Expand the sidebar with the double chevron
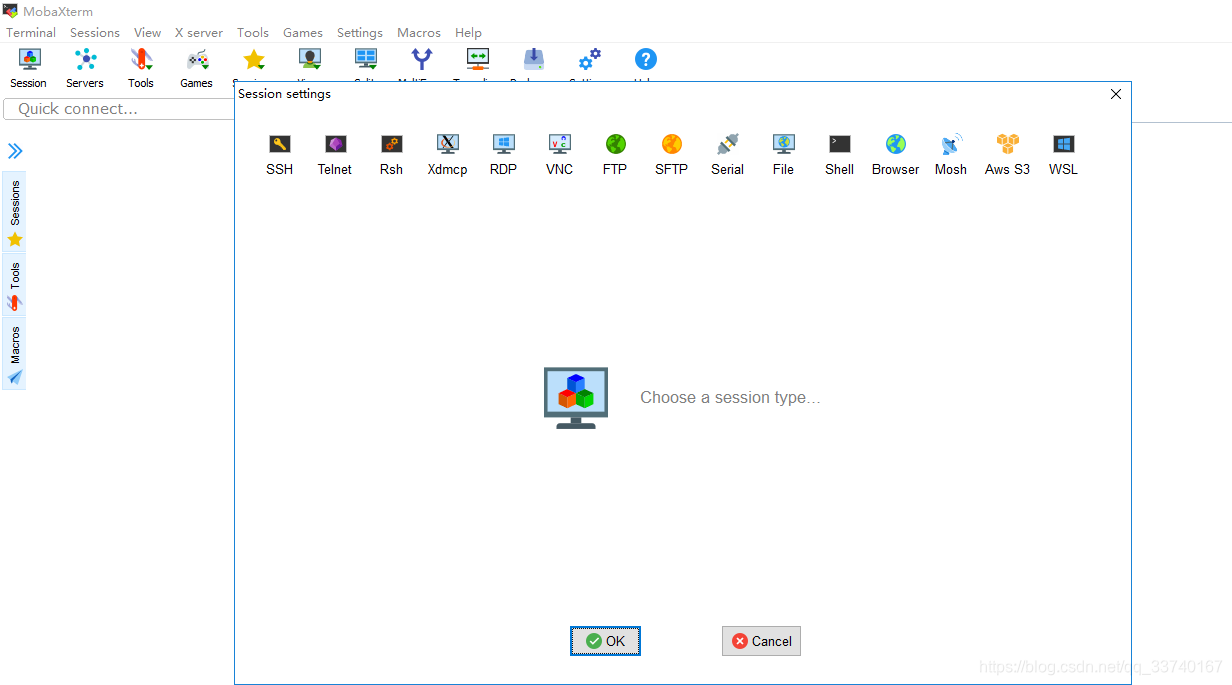 (x=15, y=151)
